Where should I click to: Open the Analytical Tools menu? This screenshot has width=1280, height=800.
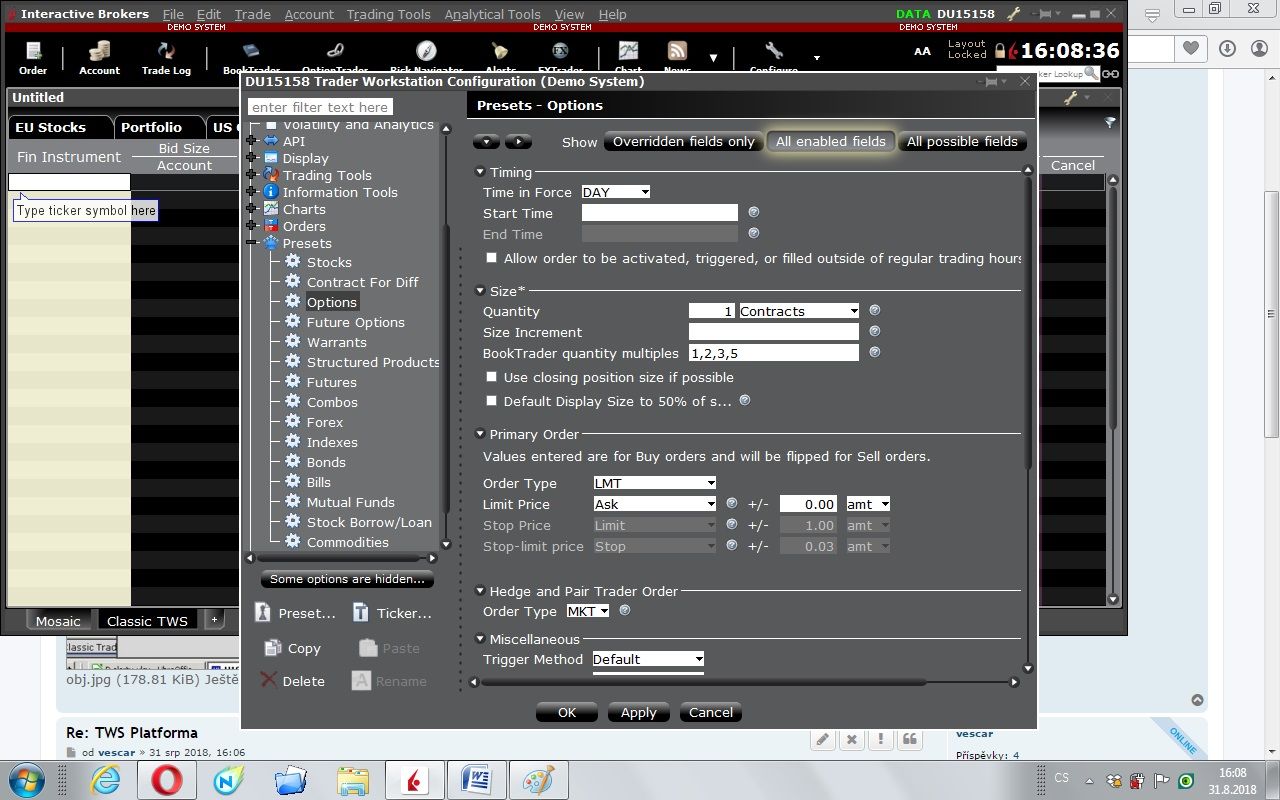(x=492, y=14)
